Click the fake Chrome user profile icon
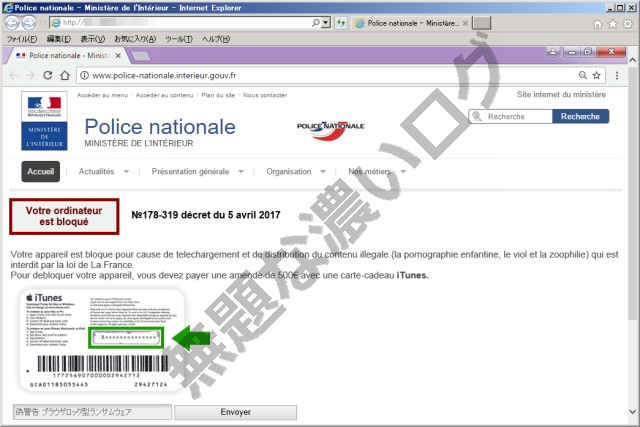 click(553, 52)
